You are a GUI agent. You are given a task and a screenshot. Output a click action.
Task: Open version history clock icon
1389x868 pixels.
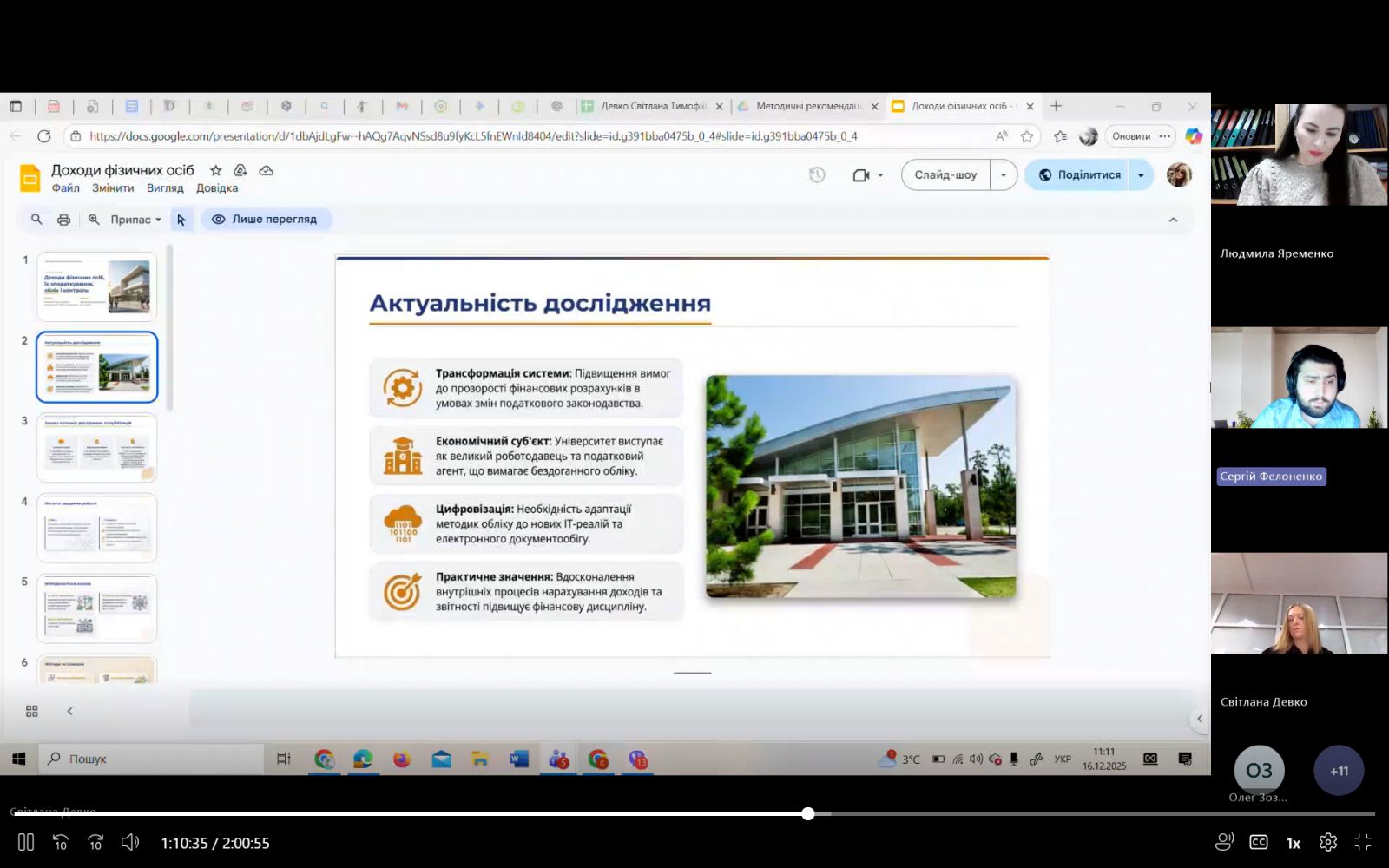[x=817, y=174]
